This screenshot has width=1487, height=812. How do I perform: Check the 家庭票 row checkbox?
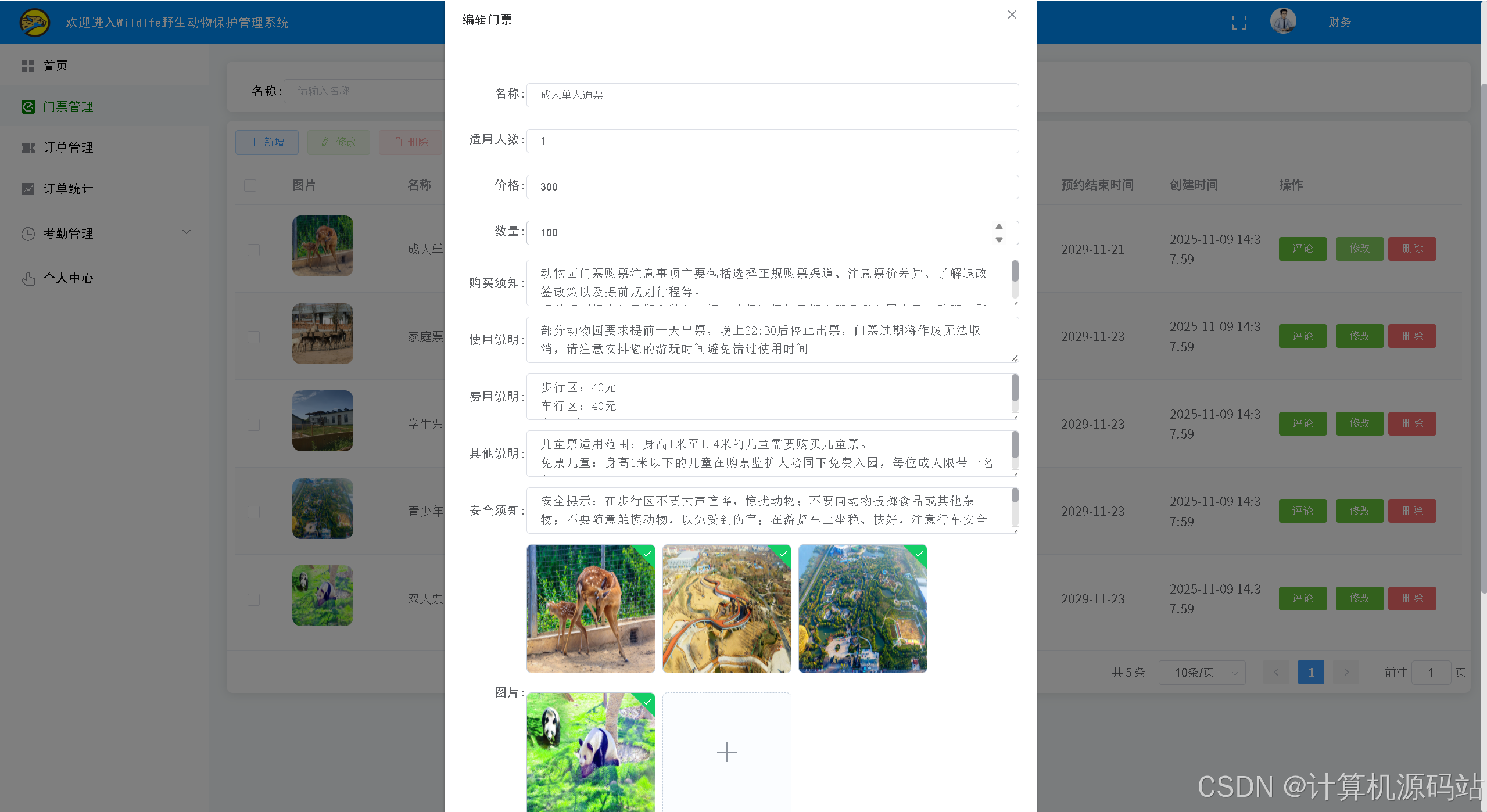[253, 337]
